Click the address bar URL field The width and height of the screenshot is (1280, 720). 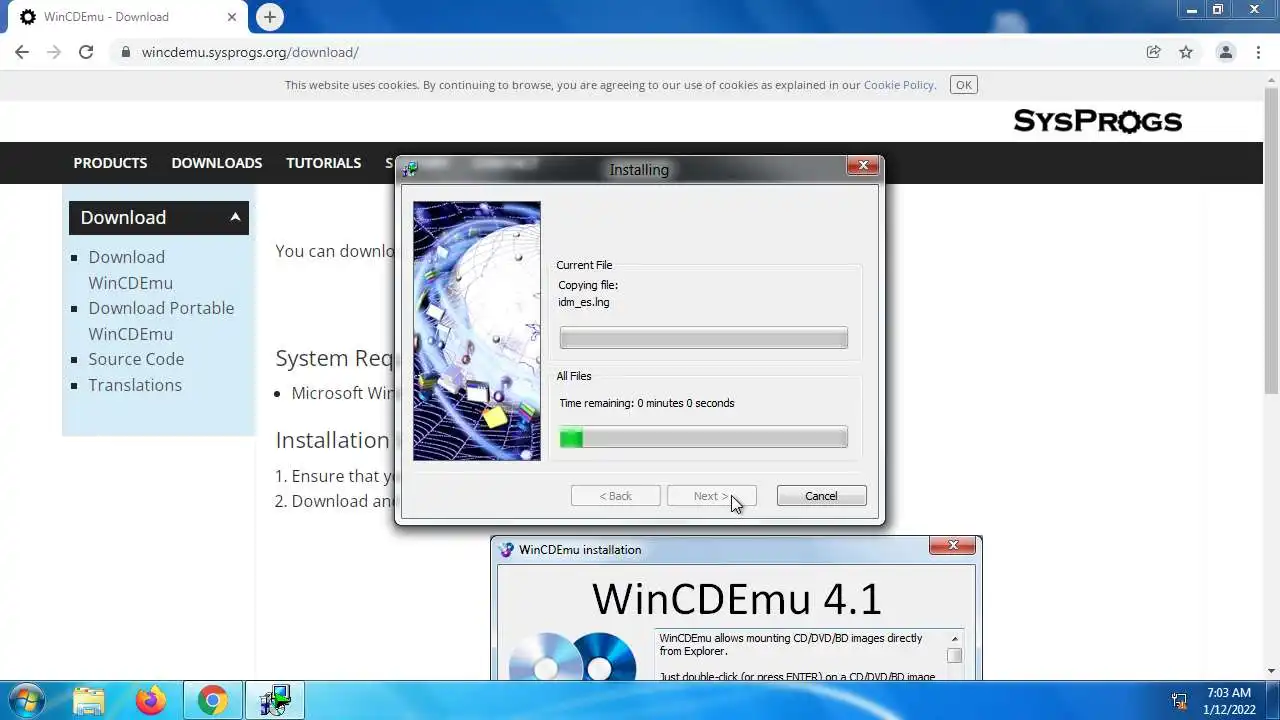coord(640,52)
